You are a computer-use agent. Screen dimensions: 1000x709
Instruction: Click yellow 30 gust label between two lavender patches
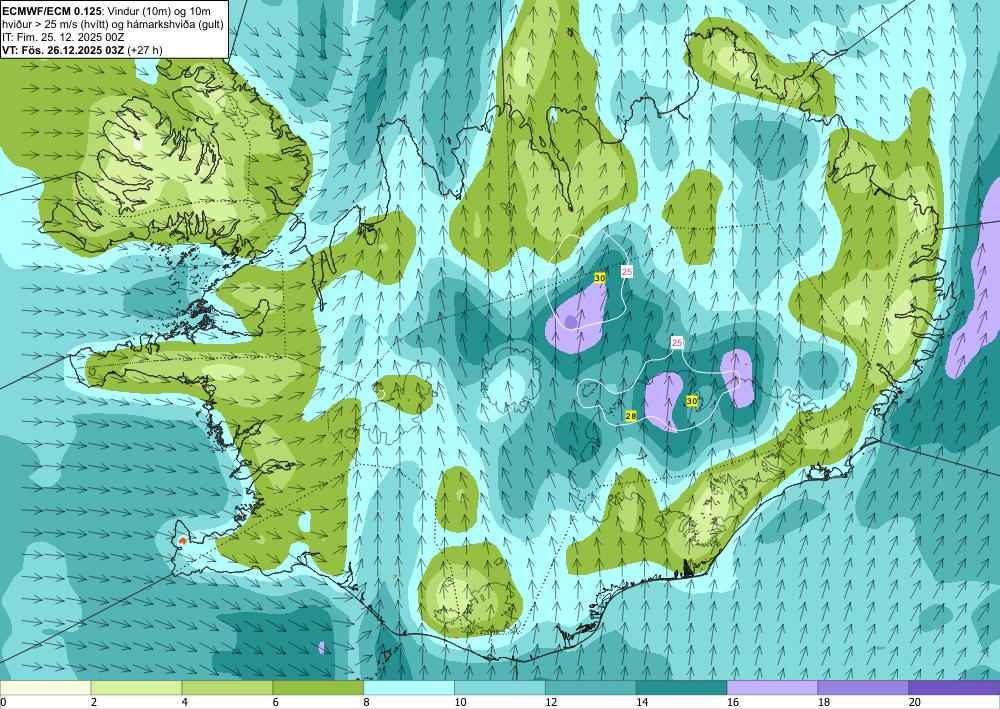(691, 401)
